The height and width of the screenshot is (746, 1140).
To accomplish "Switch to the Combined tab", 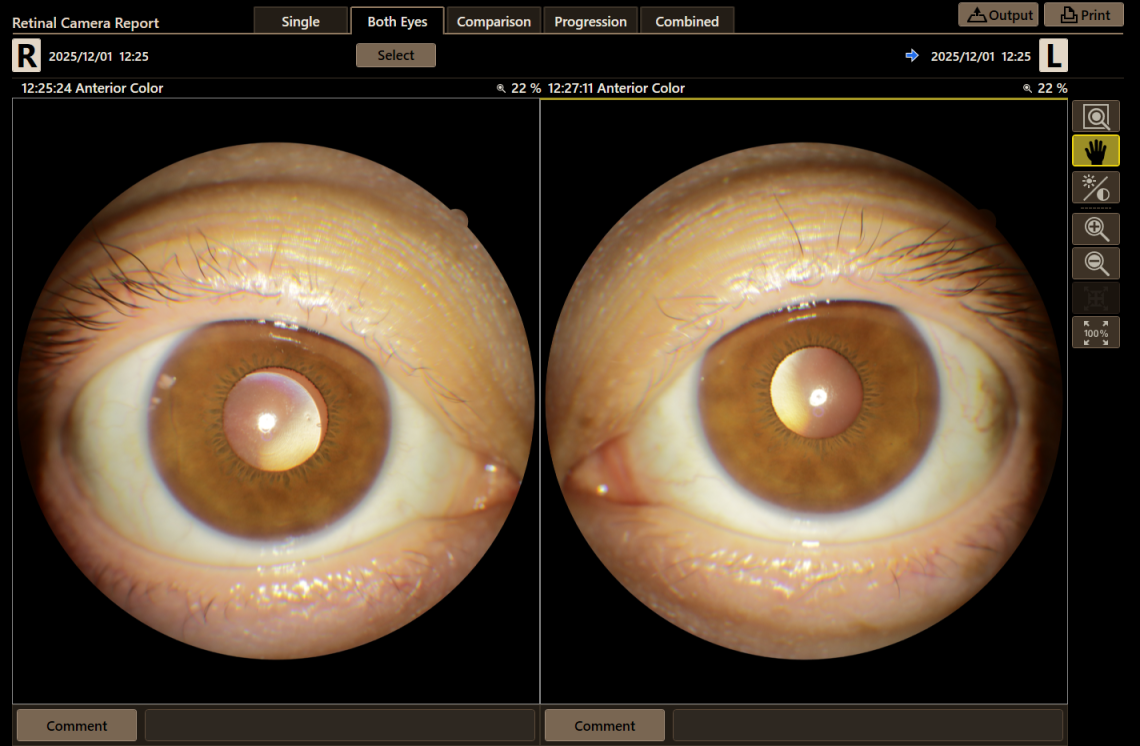I will tap(687, 20).
